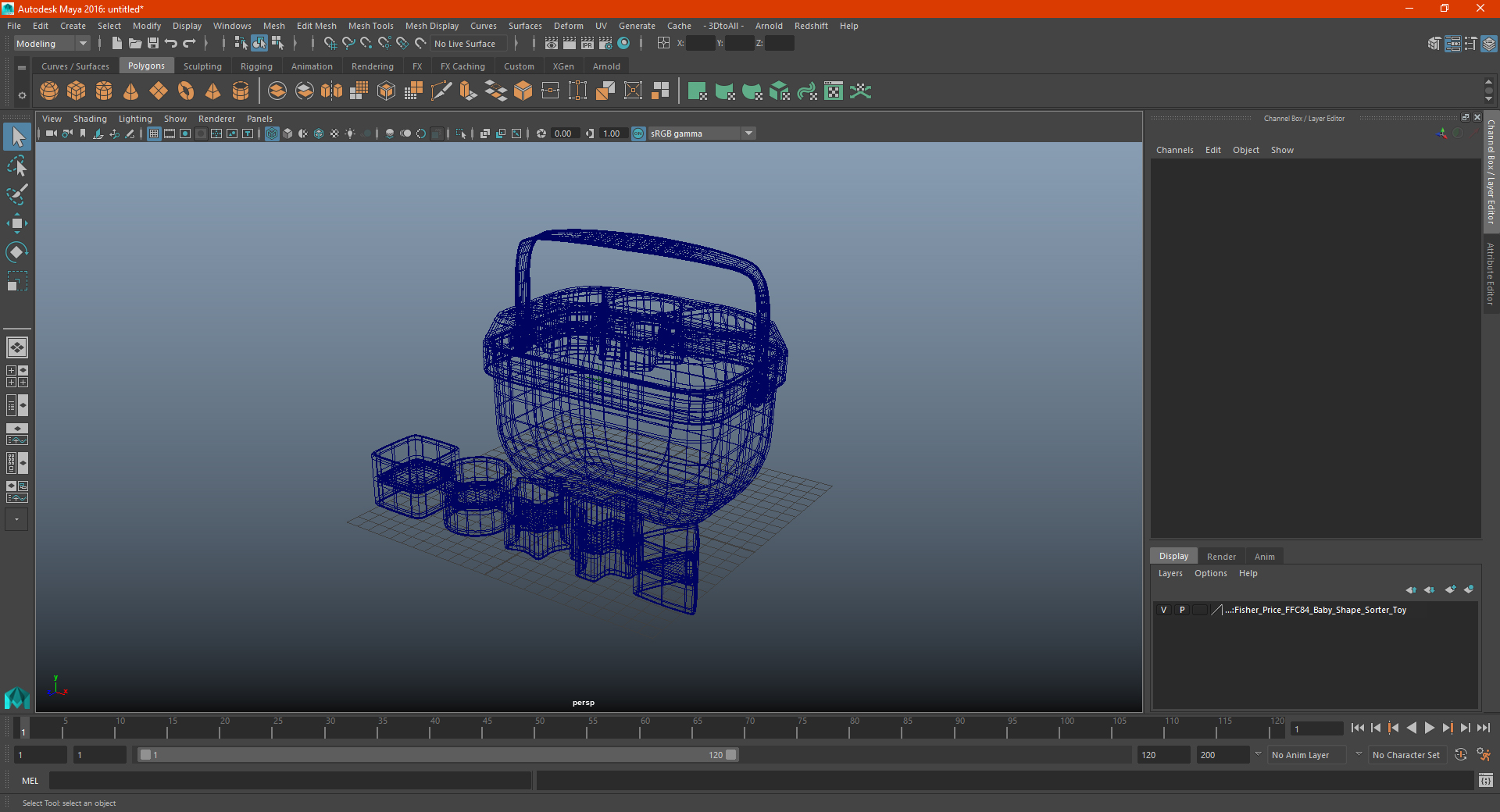Click the Save Scene floppy icon
Screen dimensions: 1500x812
(153, 44)
